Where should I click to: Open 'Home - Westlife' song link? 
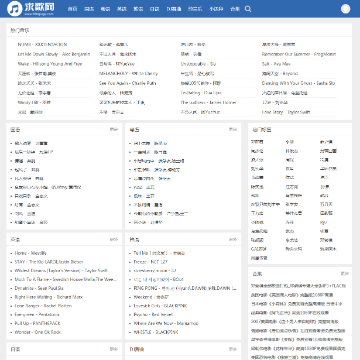tap(31, 253)
